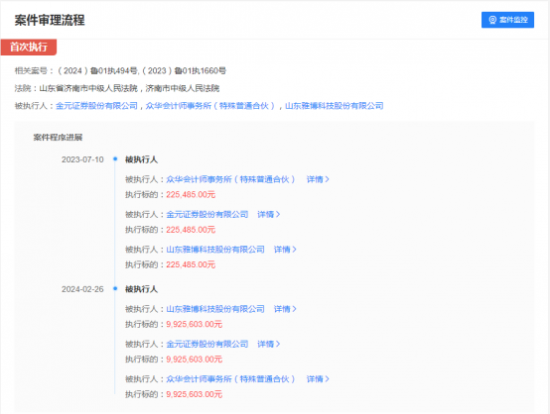Viewport: 550px width, 414px height.
Task: Select the date text 2023-07-10
Action: [x=82, y=160]
